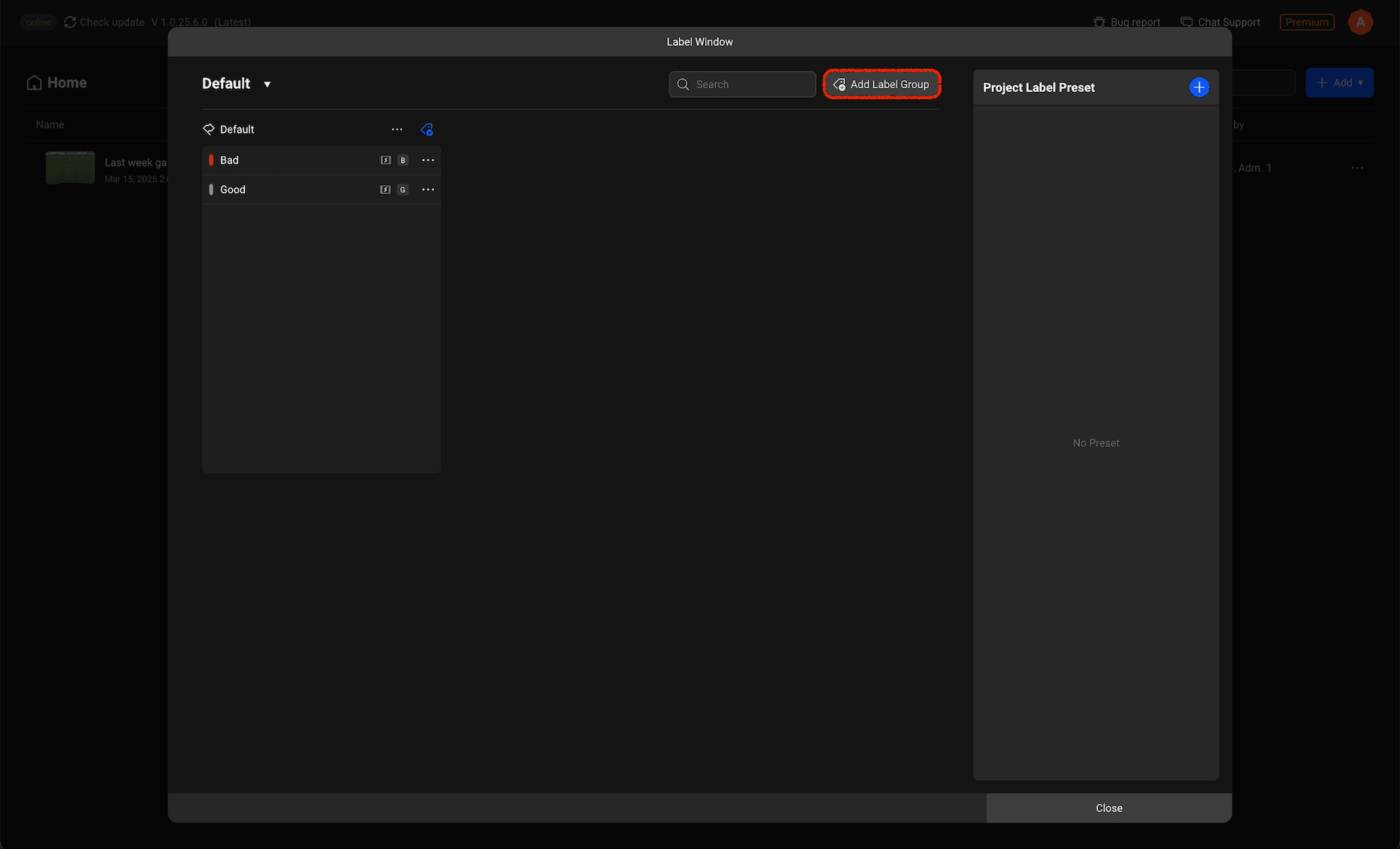Click the Add Label Group button

882,85
